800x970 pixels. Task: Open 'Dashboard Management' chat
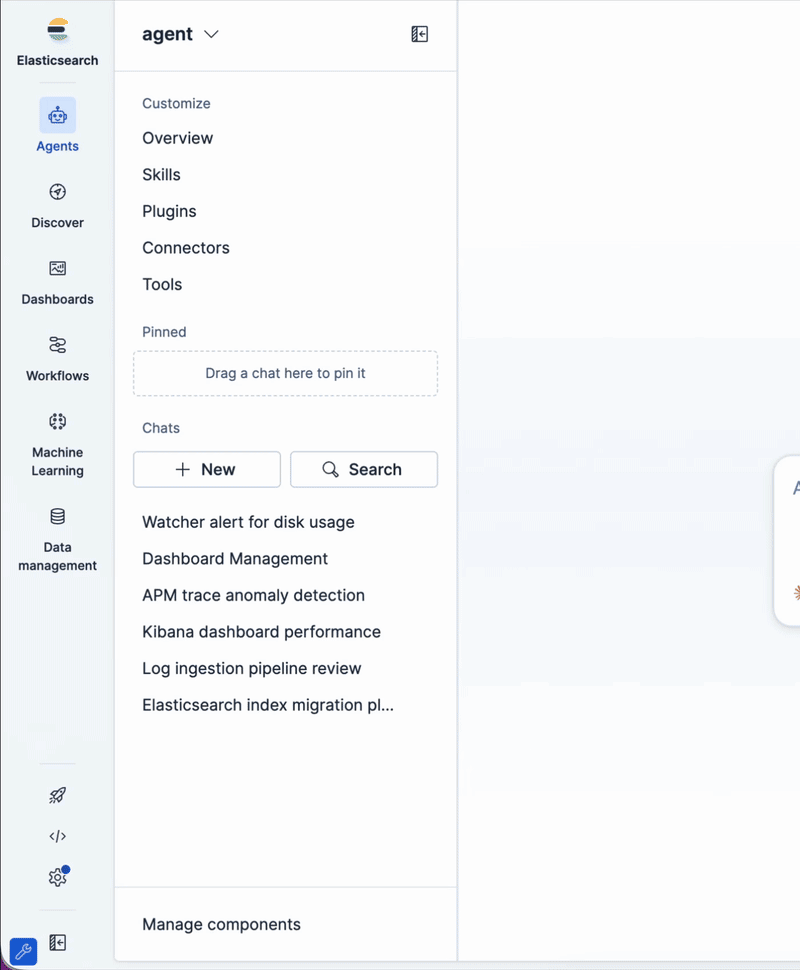tap(235, 559)
